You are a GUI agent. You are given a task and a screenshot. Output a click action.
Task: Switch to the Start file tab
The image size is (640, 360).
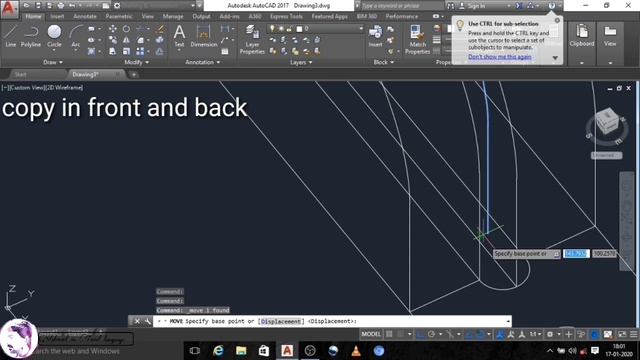tap(20, 74)
